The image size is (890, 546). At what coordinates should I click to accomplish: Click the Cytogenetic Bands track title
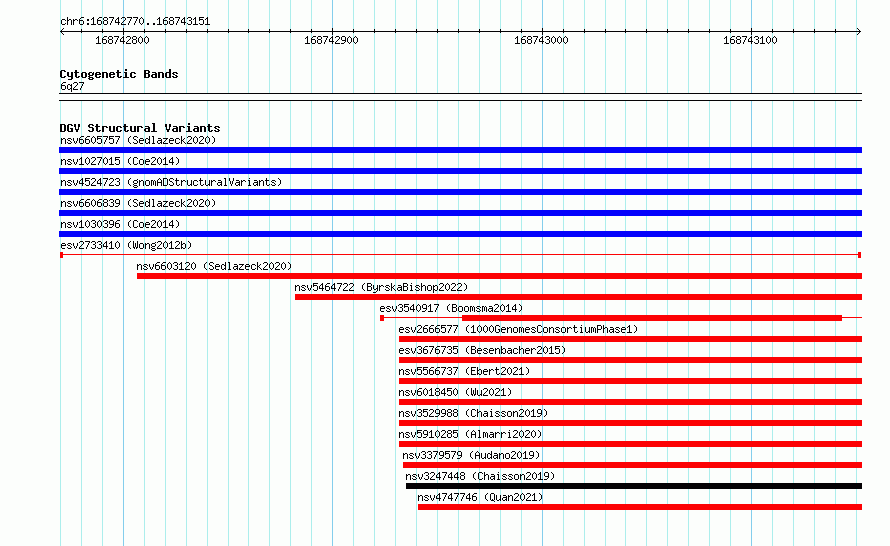pos(119,74)
